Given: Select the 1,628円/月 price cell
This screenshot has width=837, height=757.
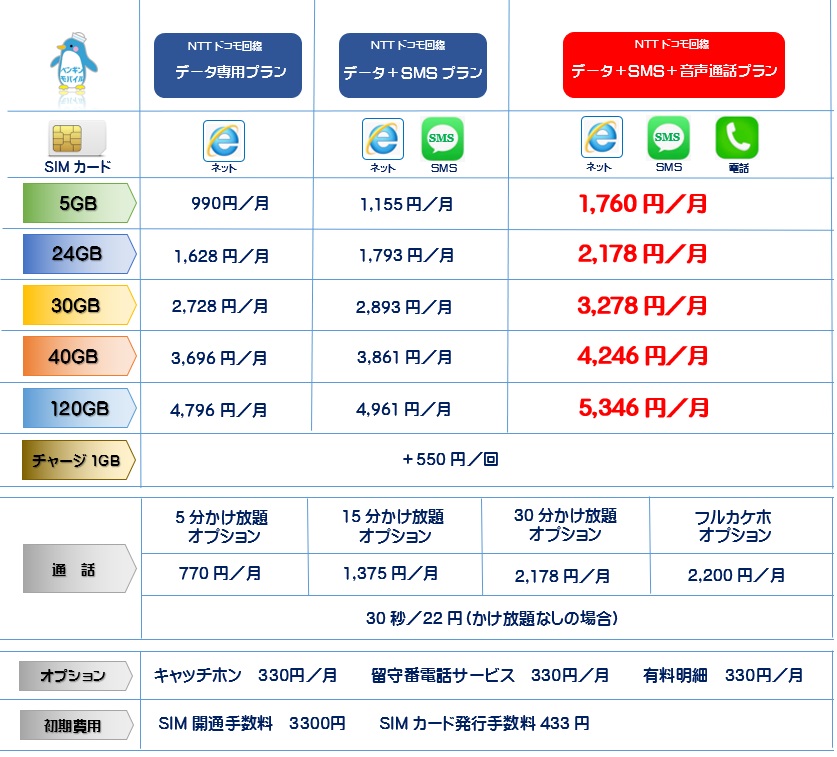Looking at the screenshot, I should click(x=222, y=256).
